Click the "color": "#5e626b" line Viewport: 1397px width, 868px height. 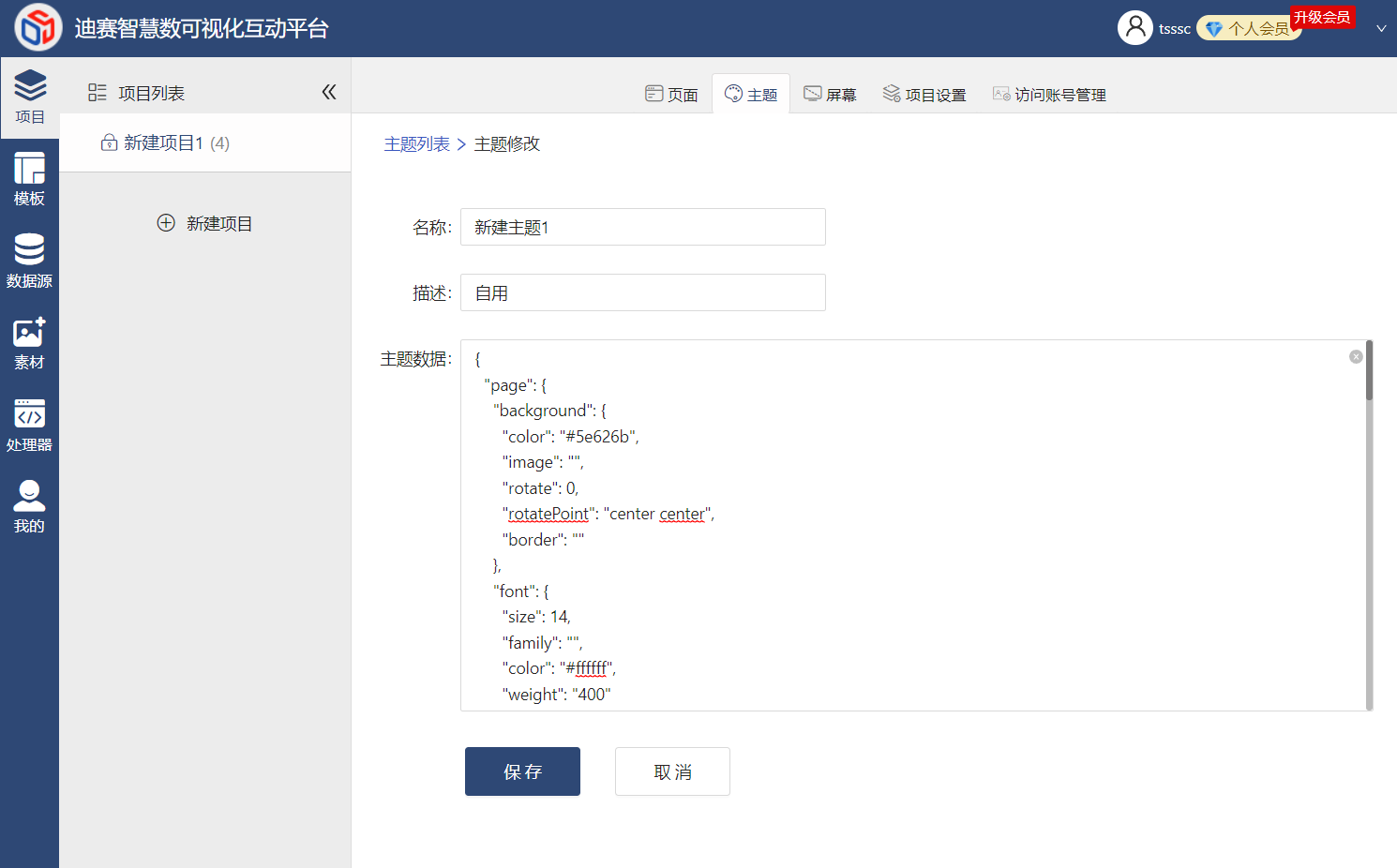(x=571, y=437)
